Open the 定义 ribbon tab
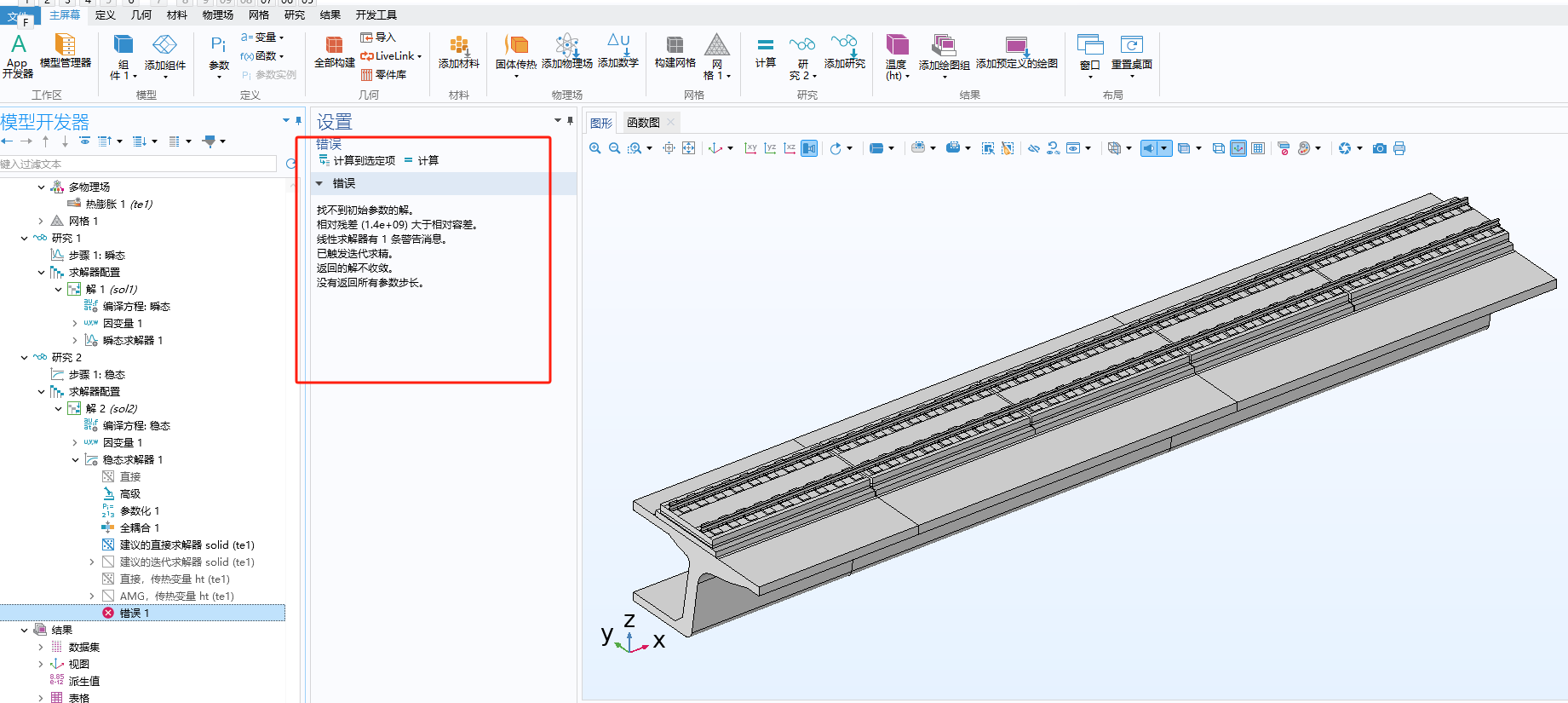The width and height of the screenshot is (1568, 703). (x=105, y=14)
